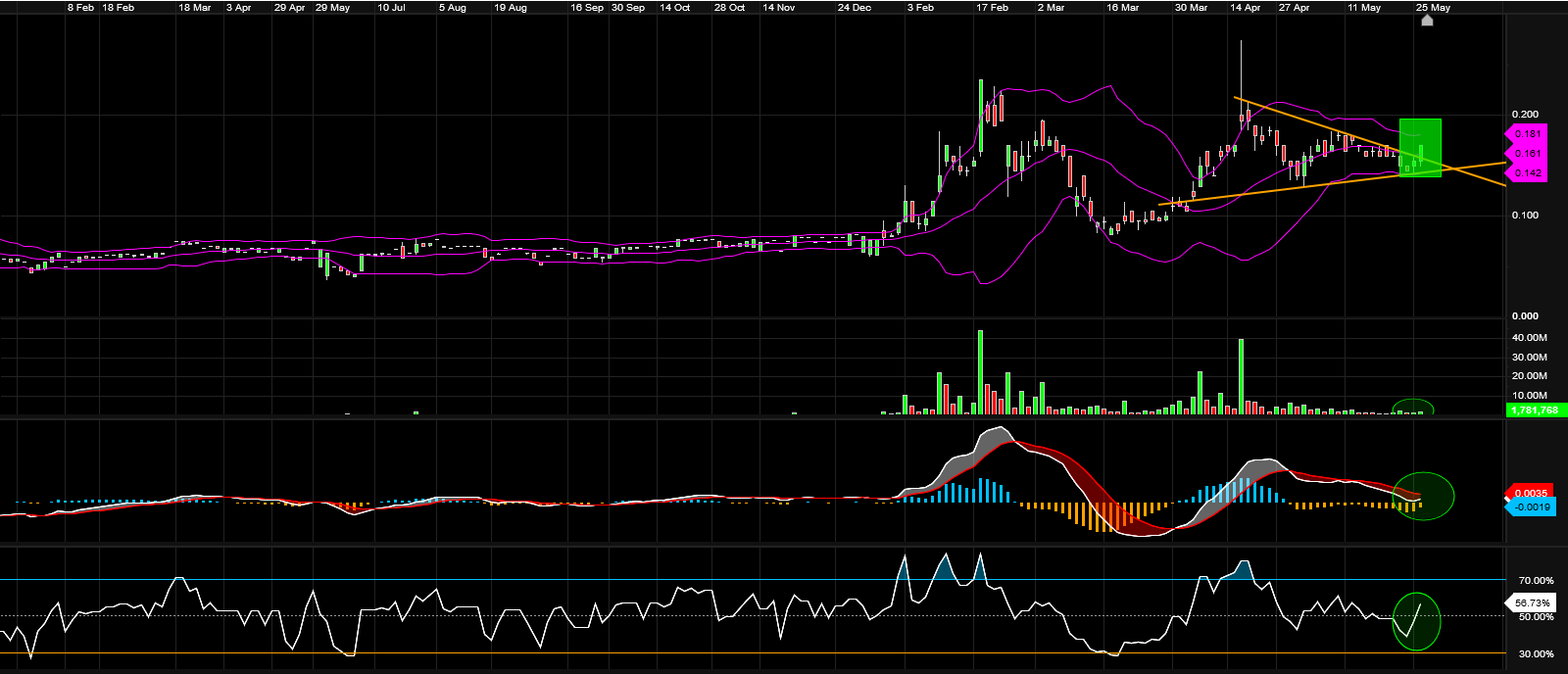Select the blue -0.0019 MACD value tag
This screenshot has width=1568, height=674.
[x=1529, y=507]
